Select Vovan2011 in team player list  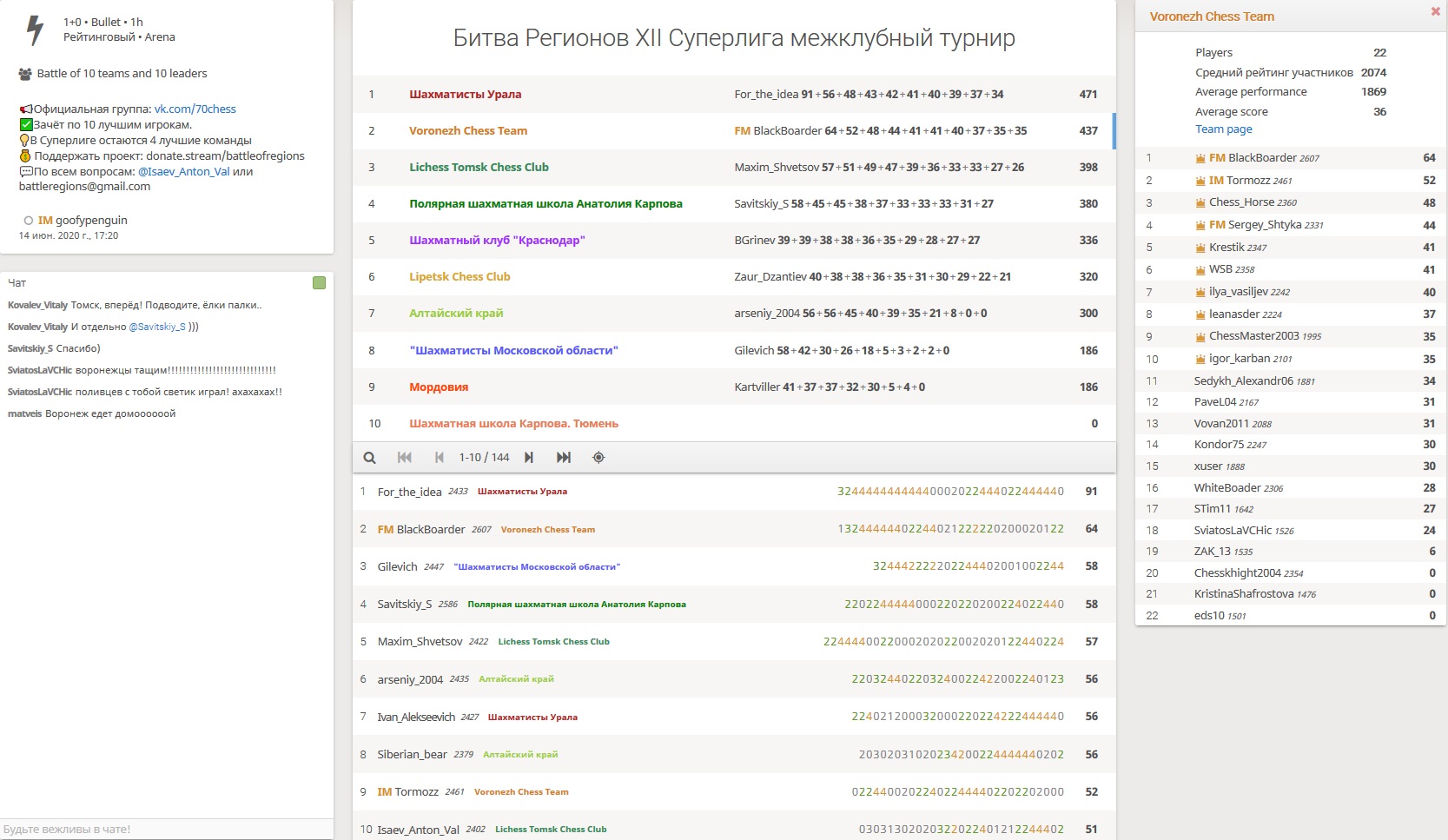[1291, 423]
